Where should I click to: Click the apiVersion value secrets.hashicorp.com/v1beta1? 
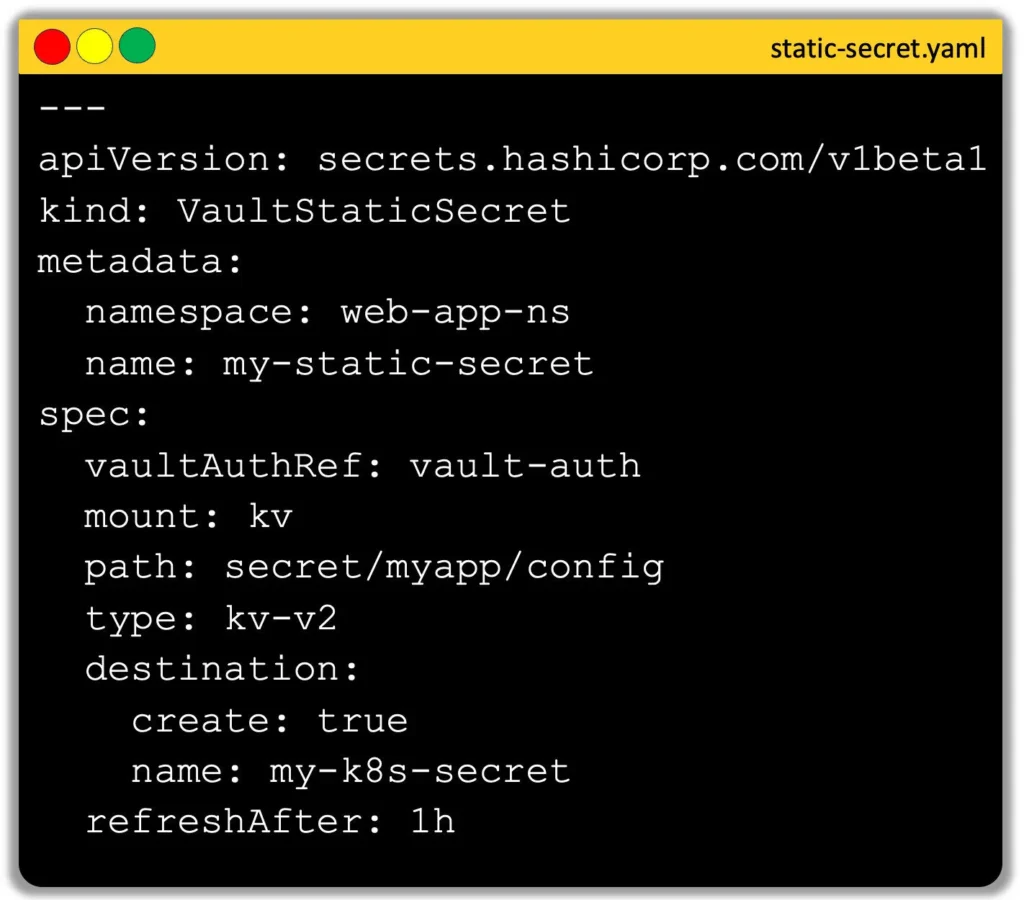(651, 160)
